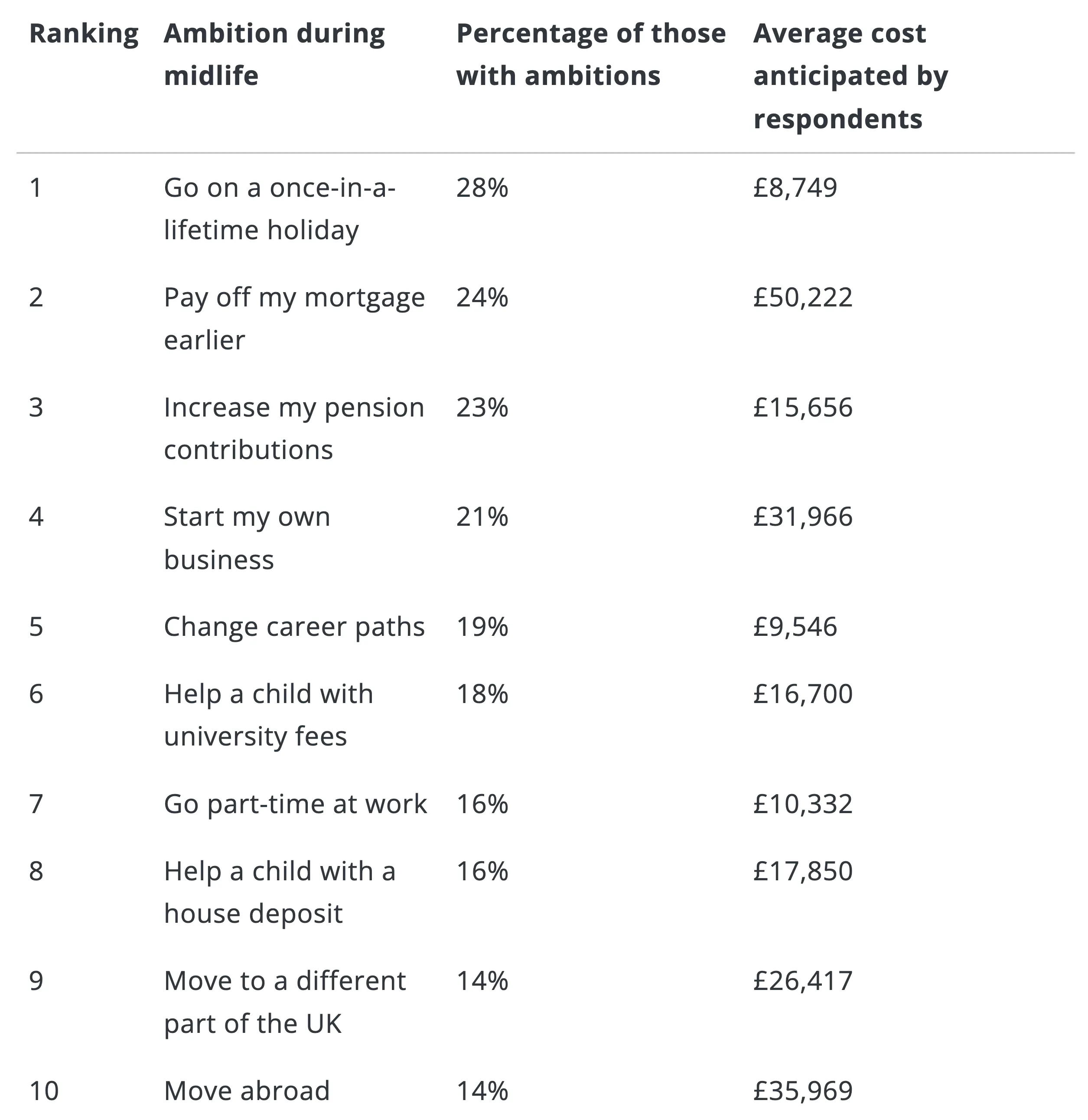1088x1120 pixels.
Task: Select Change career paths text
Action: [x=294, y=627]
